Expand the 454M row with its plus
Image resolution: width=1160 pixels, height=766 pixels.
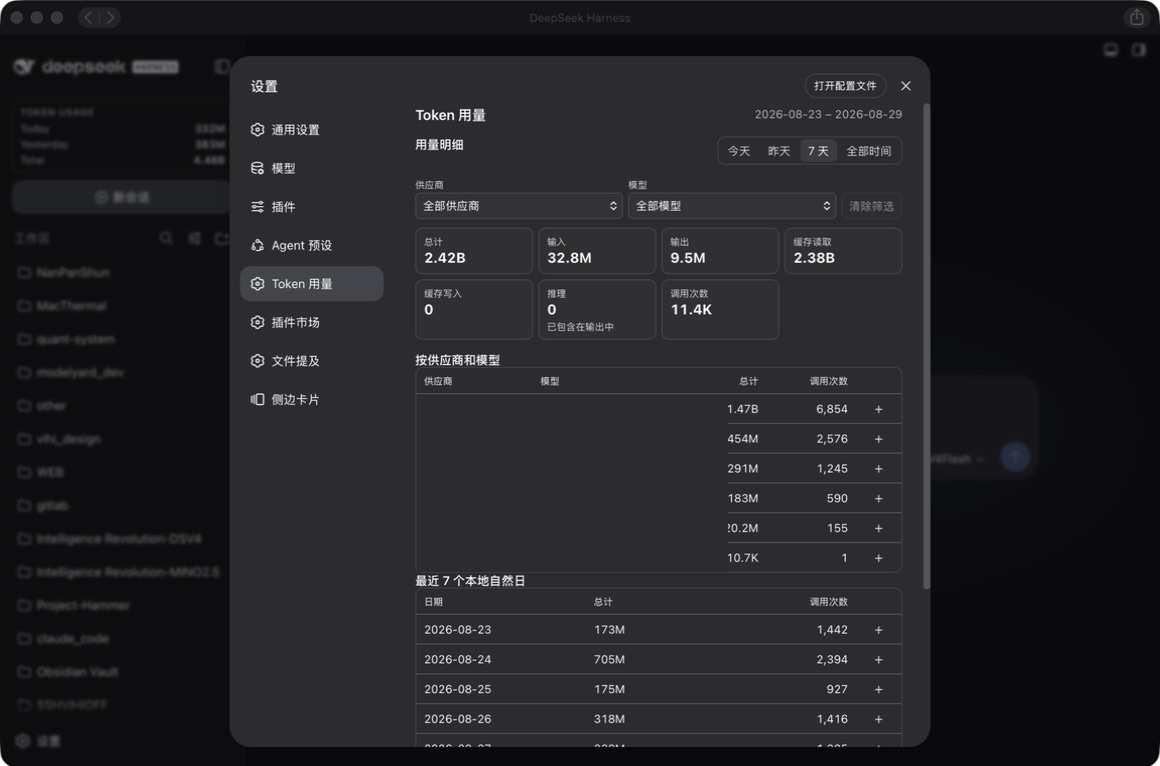pos(879,439)
